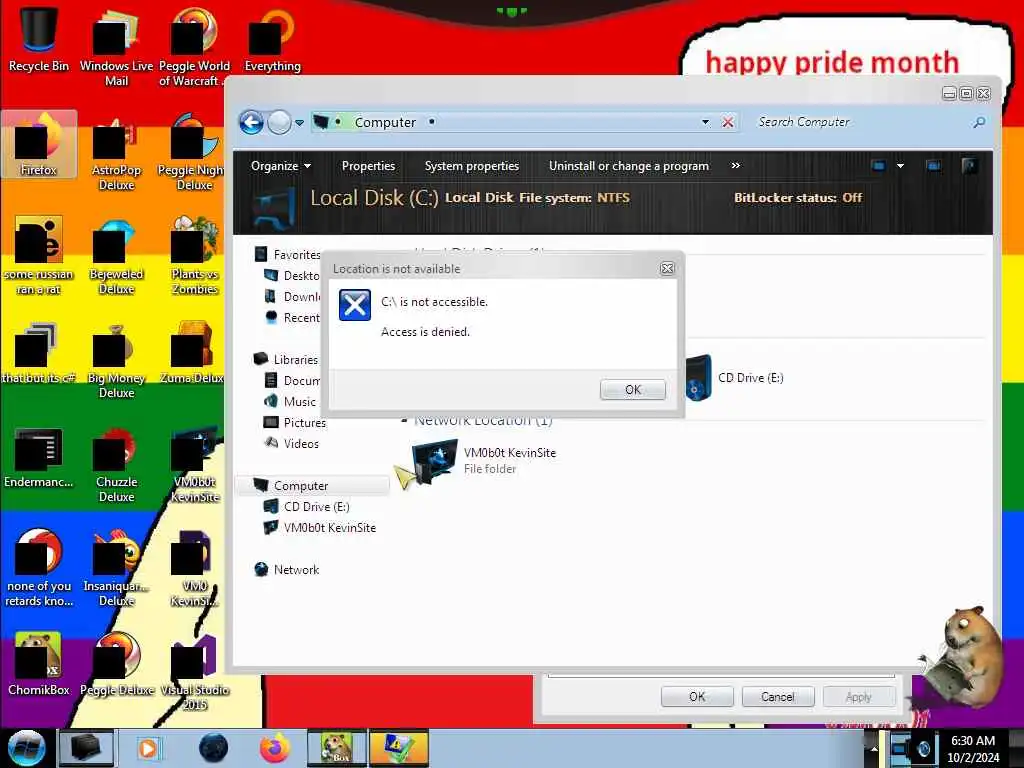
Task: Select the Firefox desktop icon
Action: pos(39,144)
